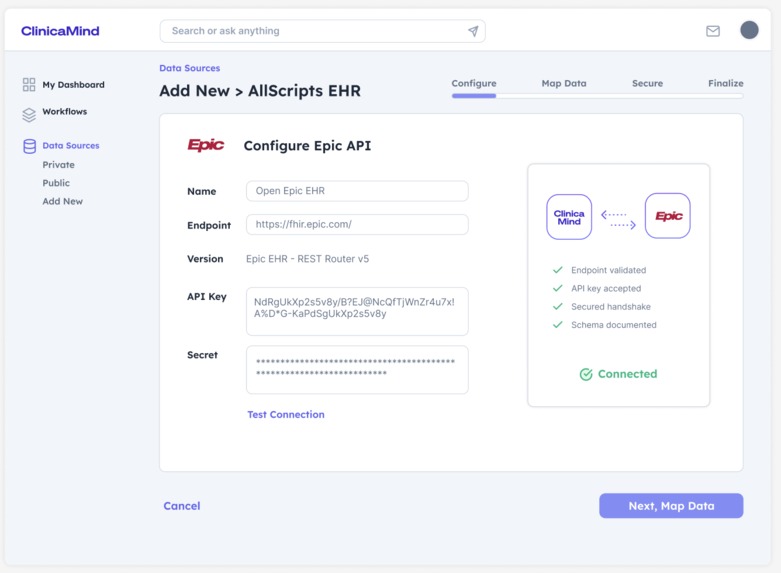
Task: Click the 'Endpoint validated' text
Action: coord(608,270)
